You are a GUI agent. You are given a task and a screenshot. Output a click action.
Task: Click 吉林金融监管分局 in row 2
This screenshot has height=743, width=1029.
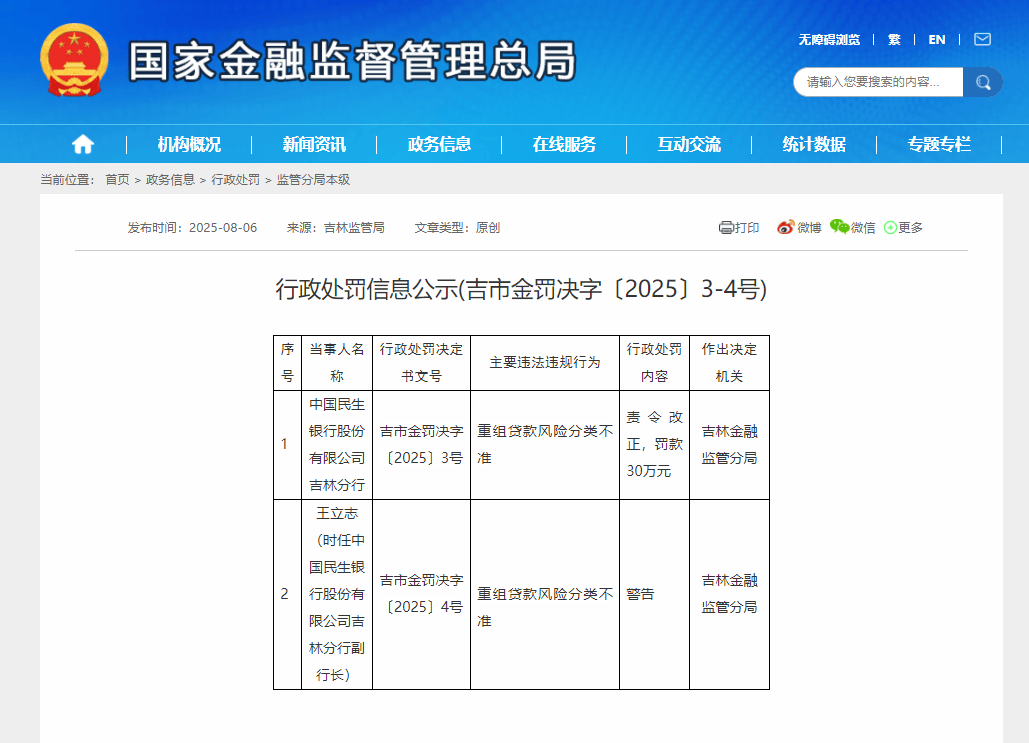tap(729, 595)
